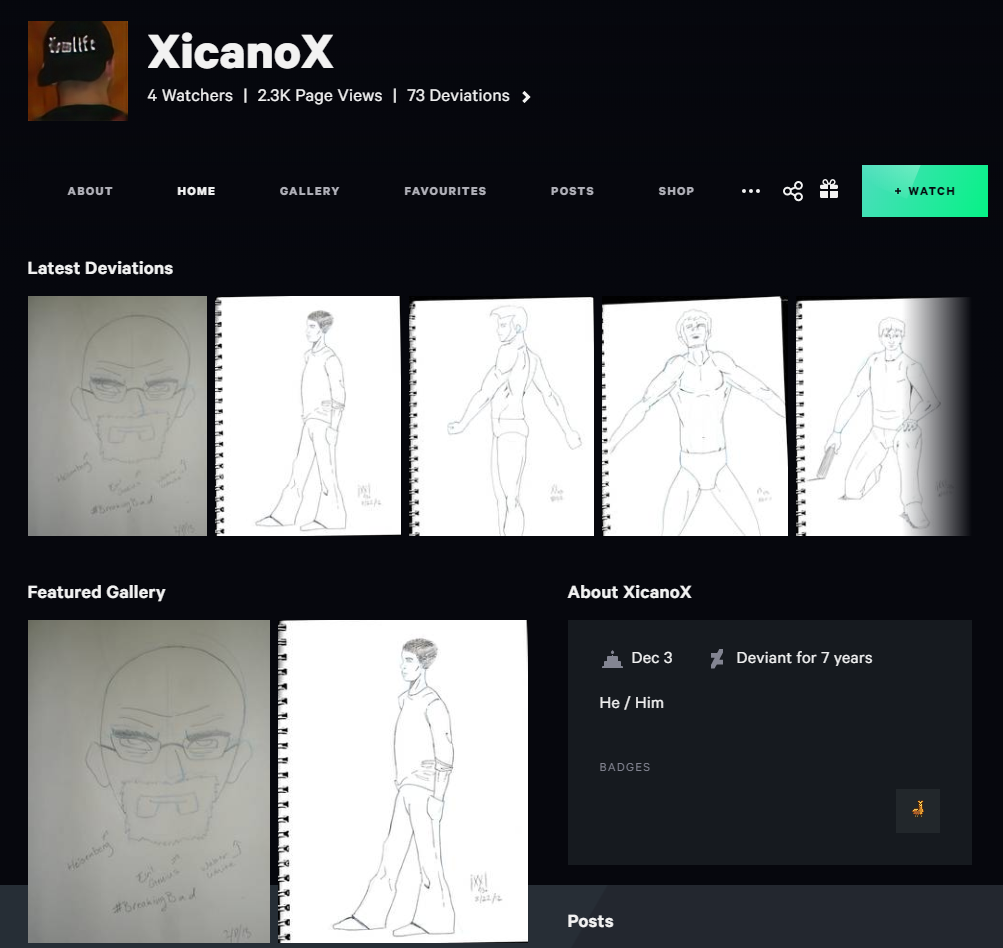Open the share profile icon
The image size is (1003, 948).
(x=793, y=191)
